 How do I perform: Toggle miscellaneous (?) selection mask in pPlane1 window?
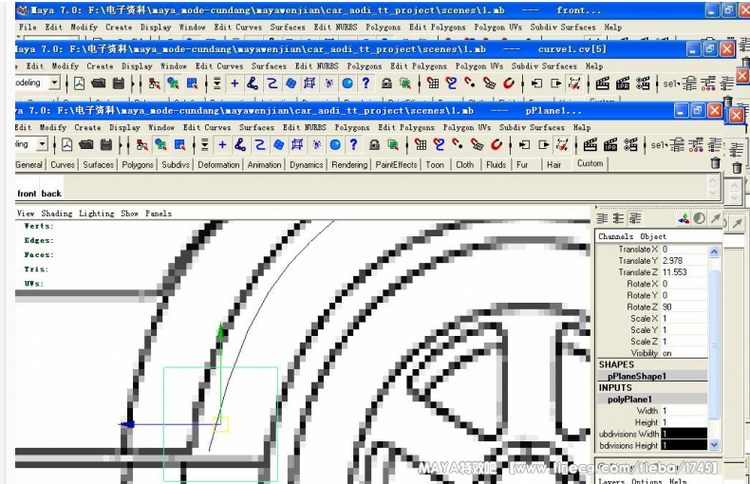click(x=353, y=144)
